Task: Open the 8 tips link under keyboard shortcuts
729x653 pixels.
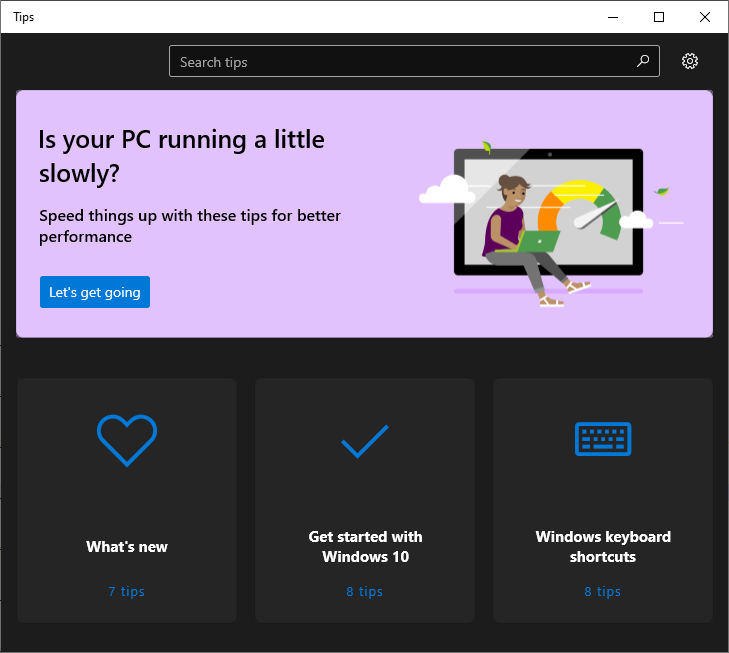Action: [603, 591]
